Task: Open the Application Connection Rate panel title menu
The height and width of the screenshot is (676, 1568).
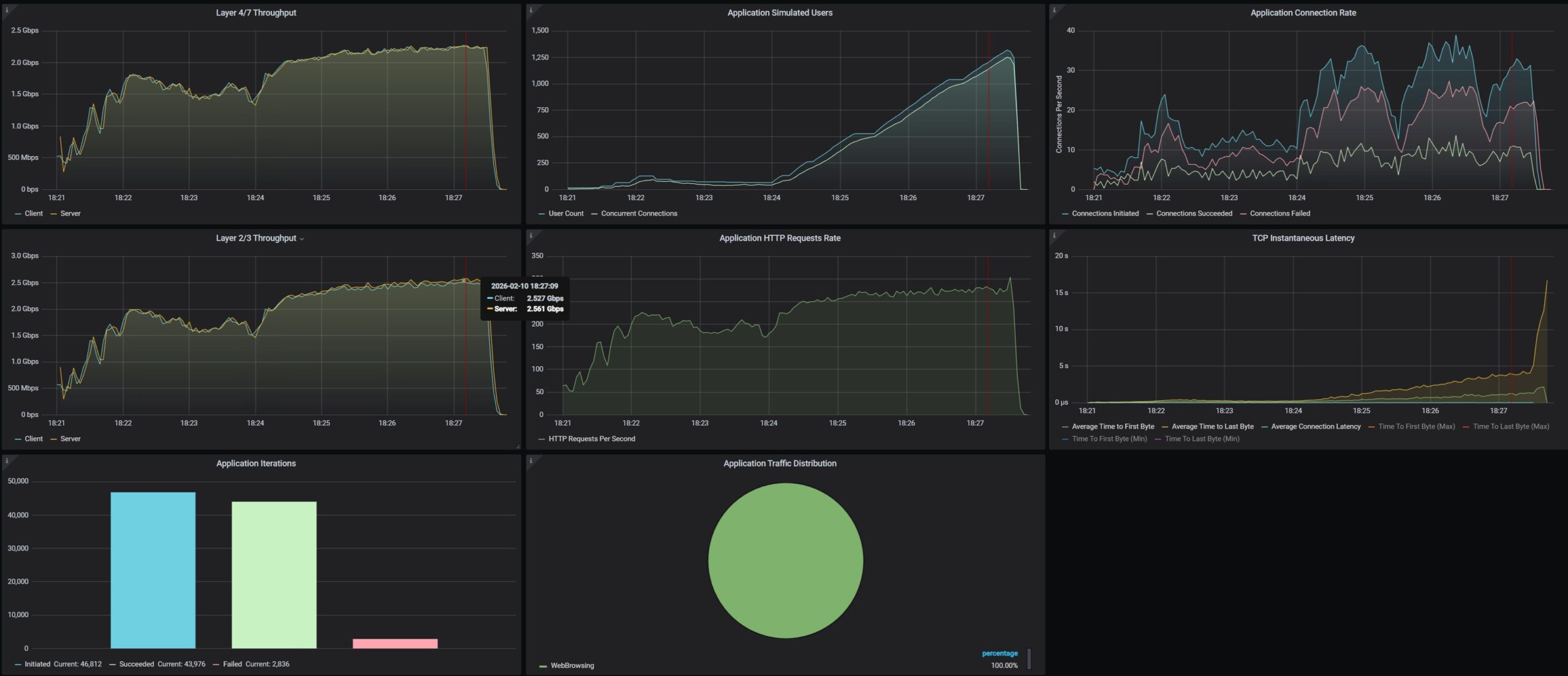Action: tap(1303, 13)
